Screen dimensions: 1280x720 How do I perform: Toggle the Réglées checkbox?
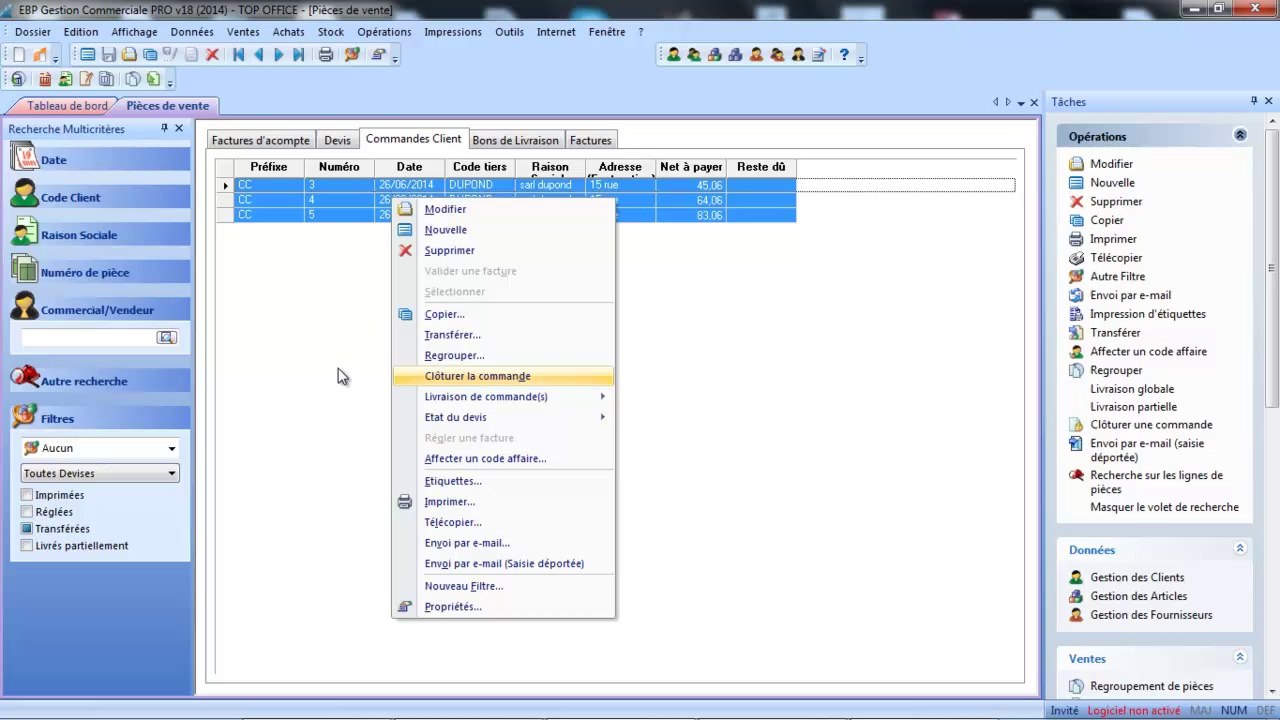coord(28,512)
